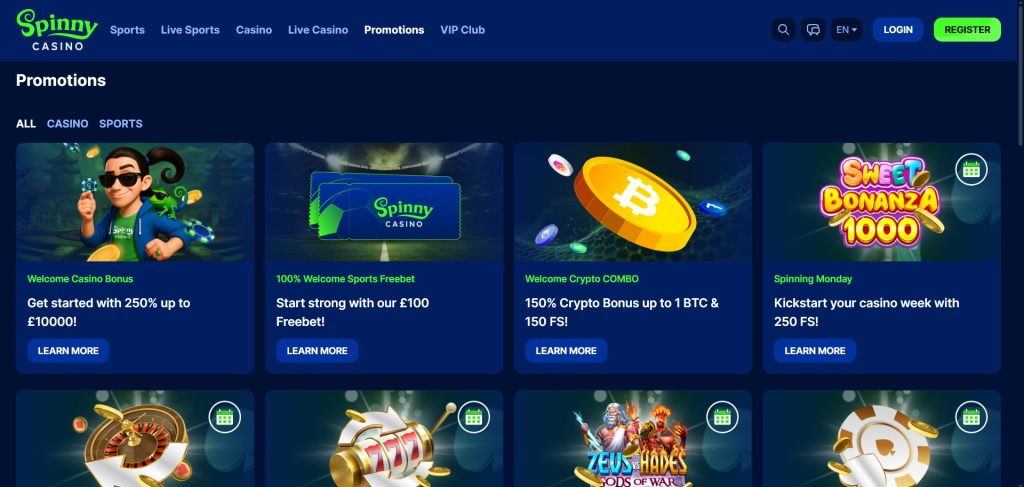Click calendar icon on 777 slot card
The width and height of the screenshot is (1024, 487).
(x=473, y=417)
